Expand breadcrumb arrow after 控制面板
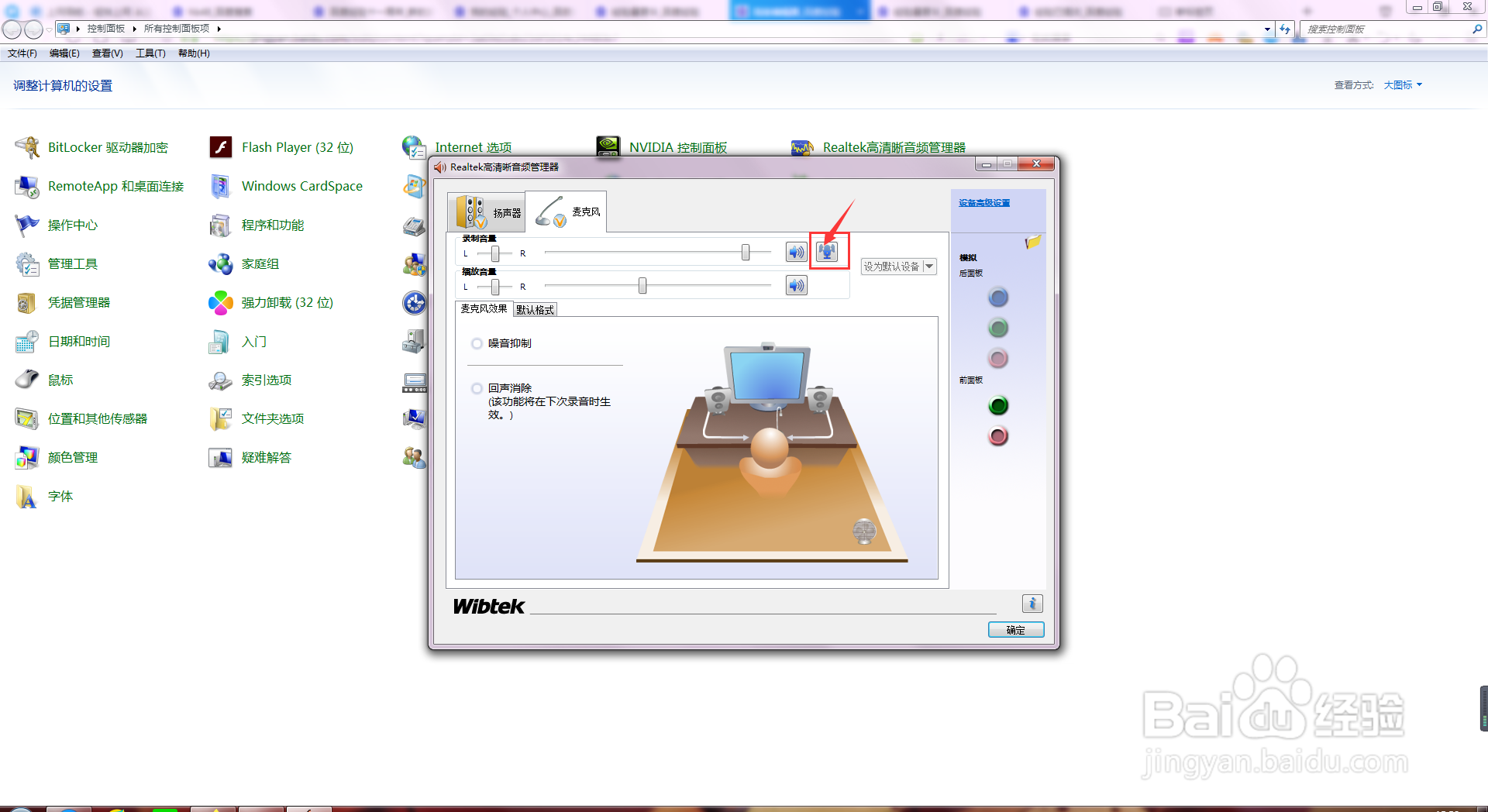Image resolution: width=1488 pixels, height=812 pixels. click(x=134, y=29)
